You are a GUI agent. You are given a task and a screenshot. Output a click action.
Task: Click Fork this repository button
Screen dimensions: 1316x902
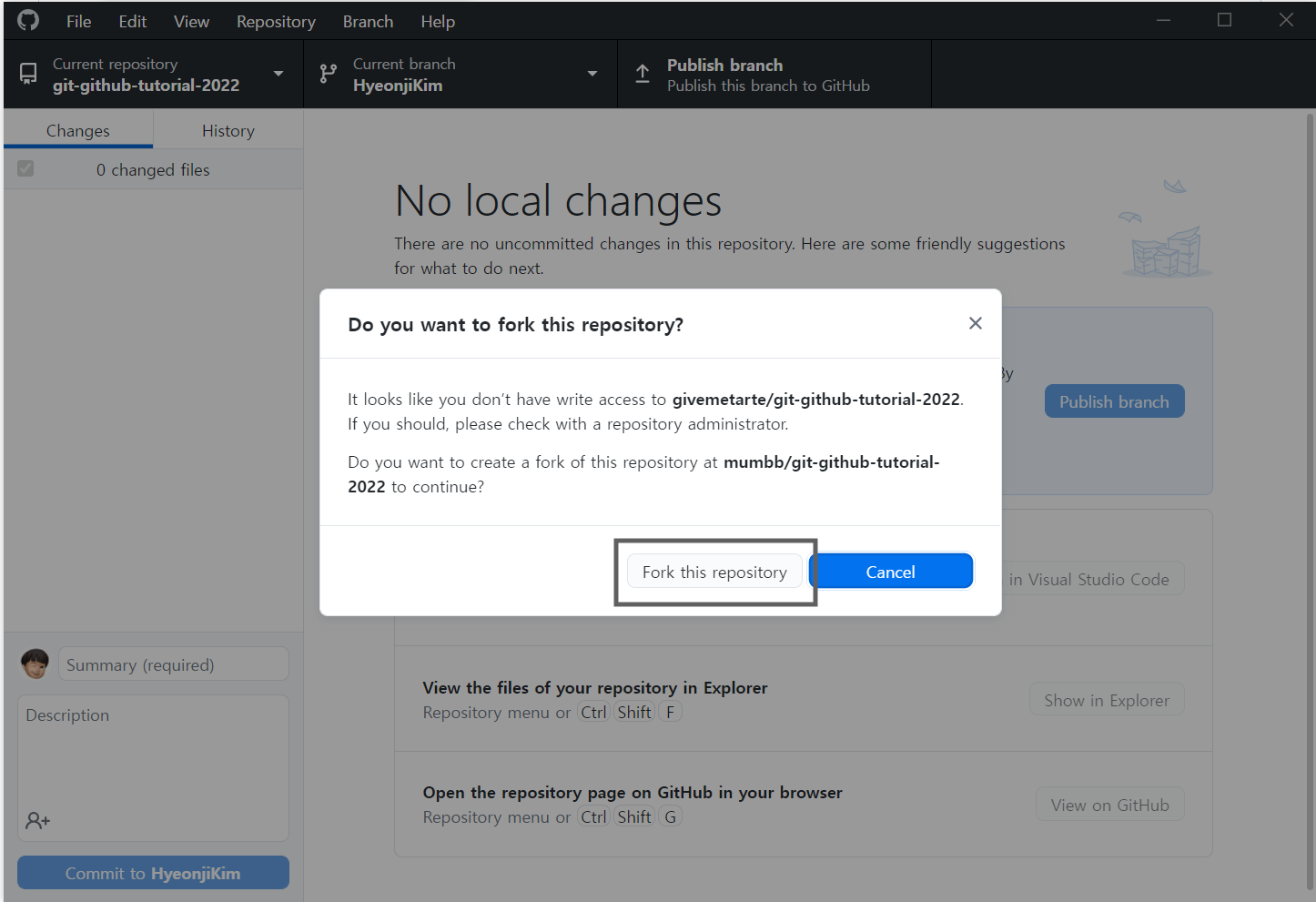point(714,572)
